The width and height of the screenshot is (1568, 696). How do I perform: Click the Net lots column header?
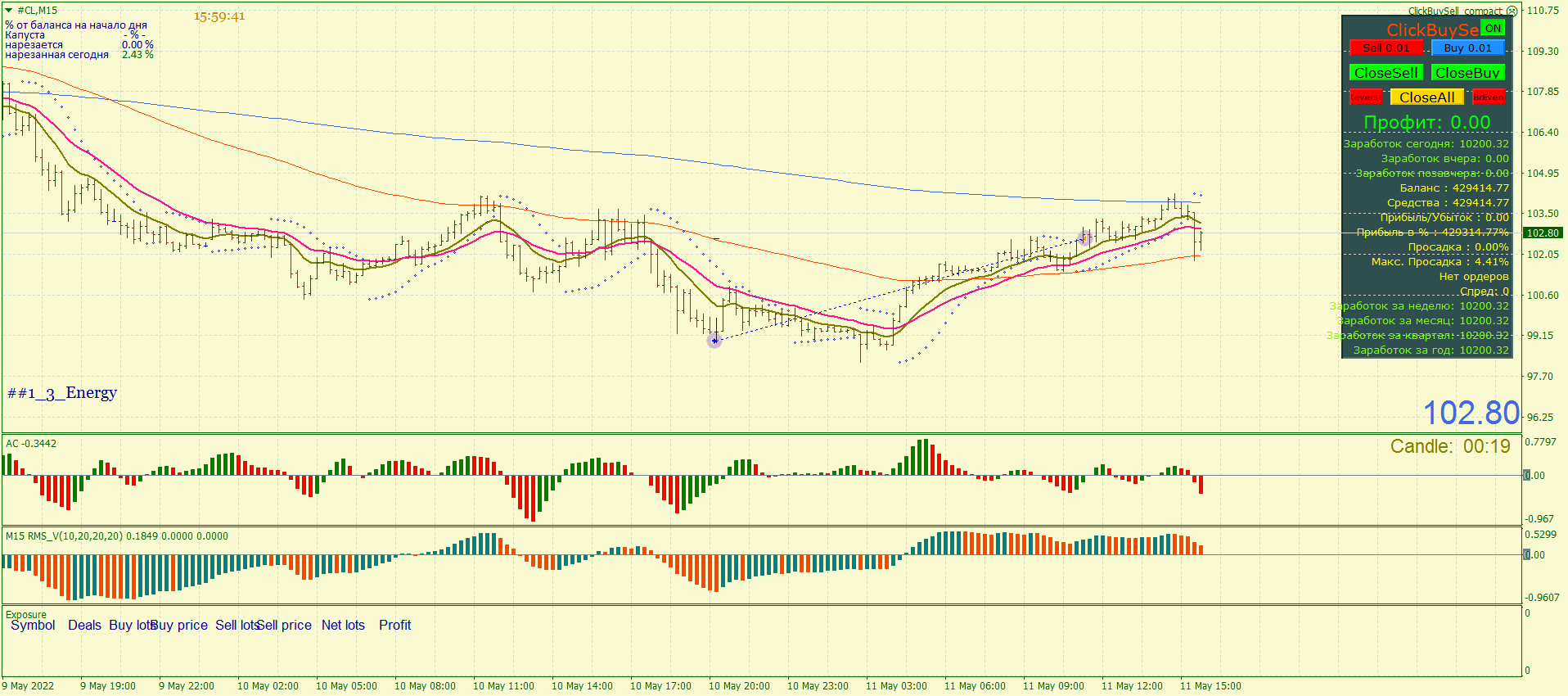click(x=343, y=626)
